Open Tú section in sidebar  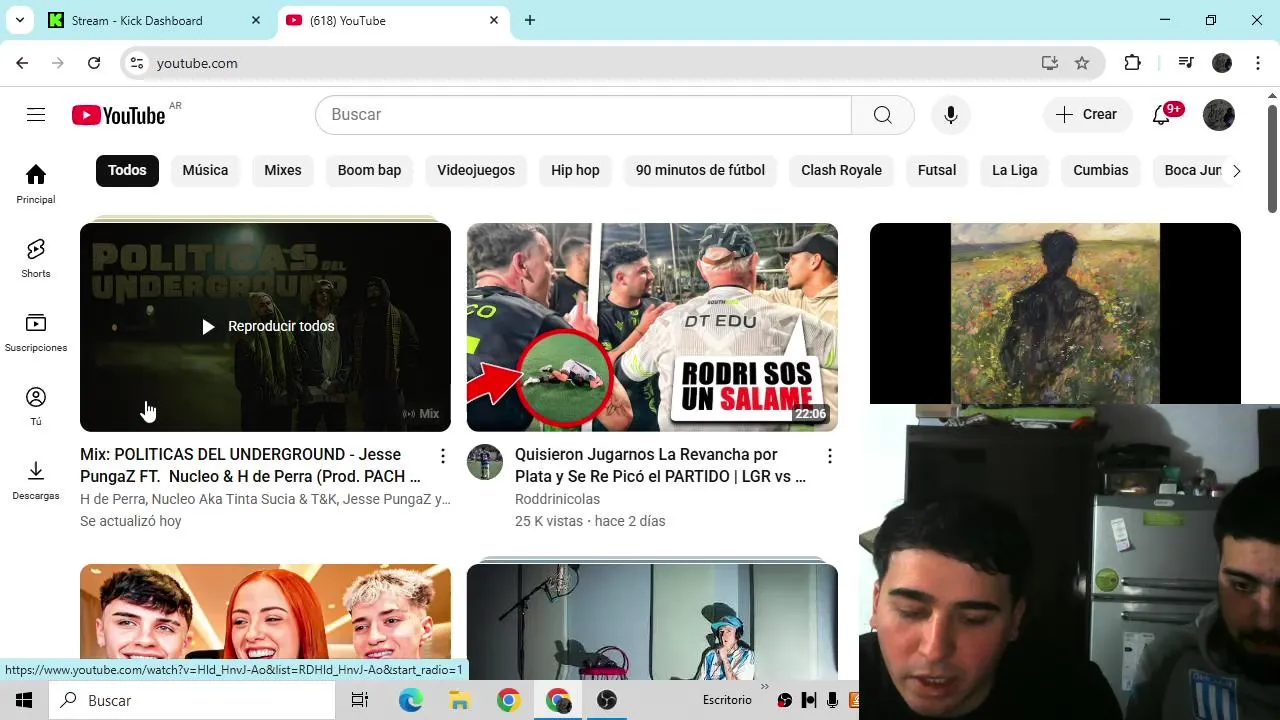pos(36,406)
